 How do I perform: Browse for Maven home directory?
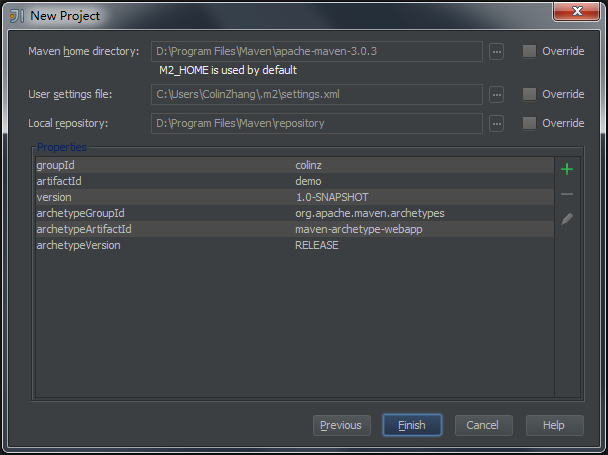(x=497, y=51)
